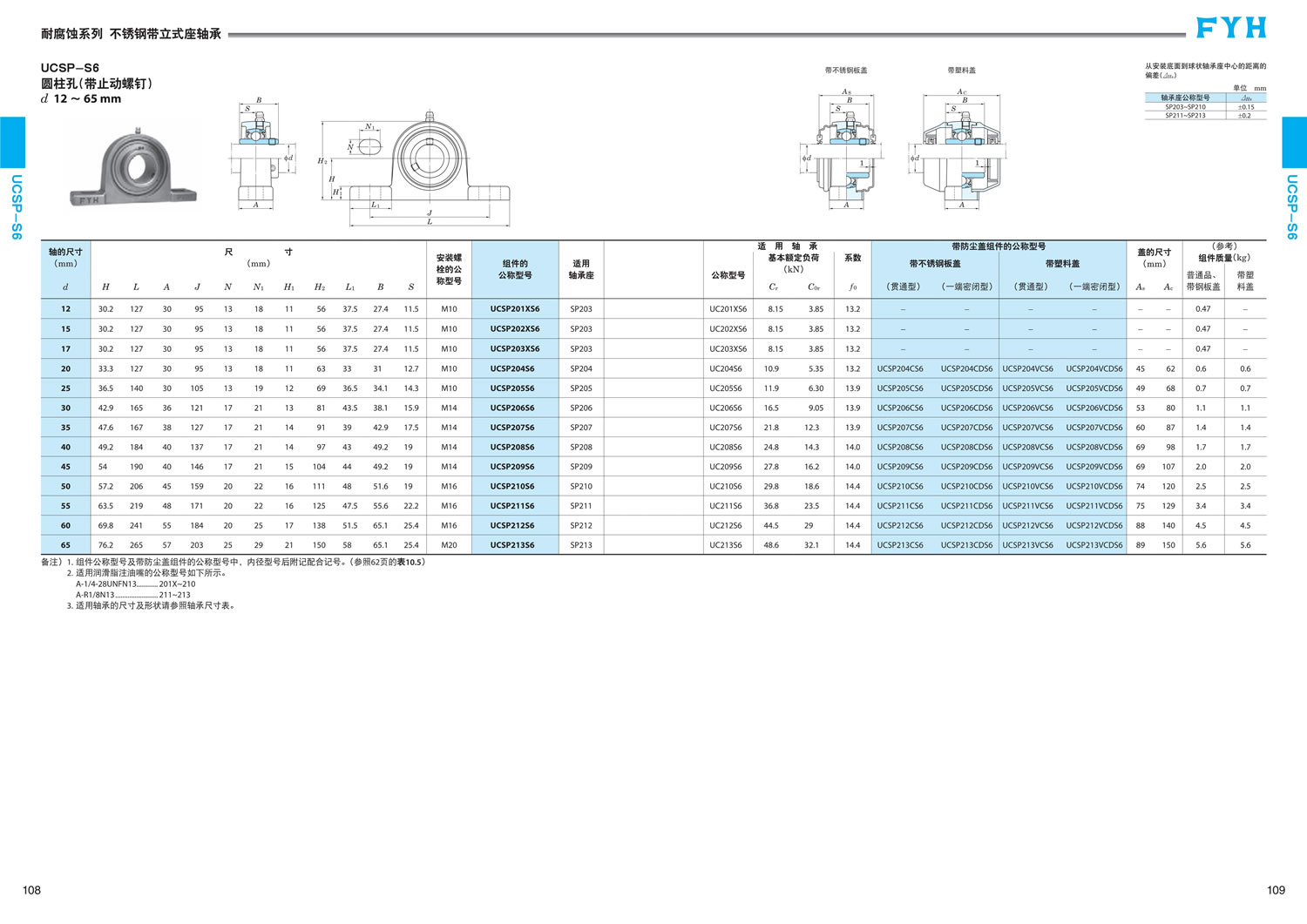Screen dimensions: 1307x924
Task: Click the UCSP-S6 series title
Action: (70, 68)
